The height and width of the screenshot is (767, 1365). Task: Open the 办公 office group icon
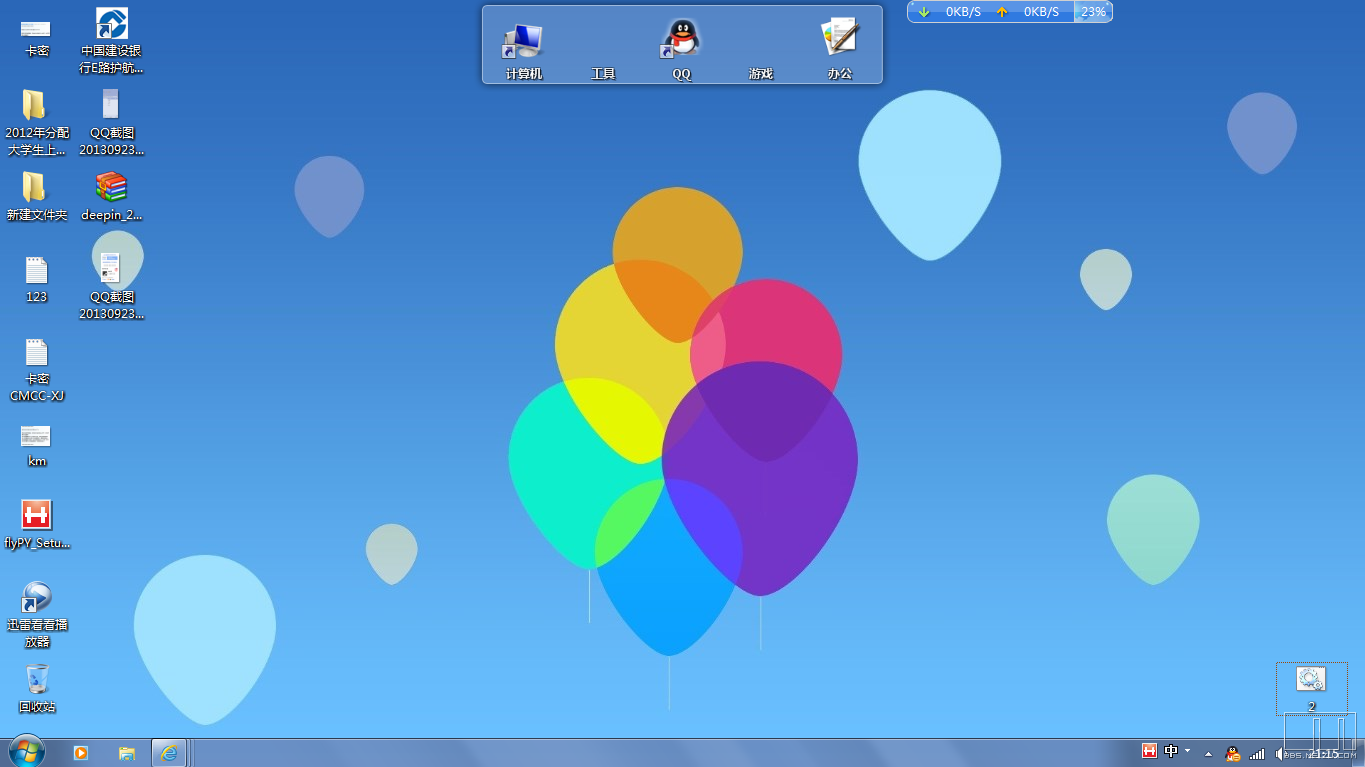coord(839,48)
